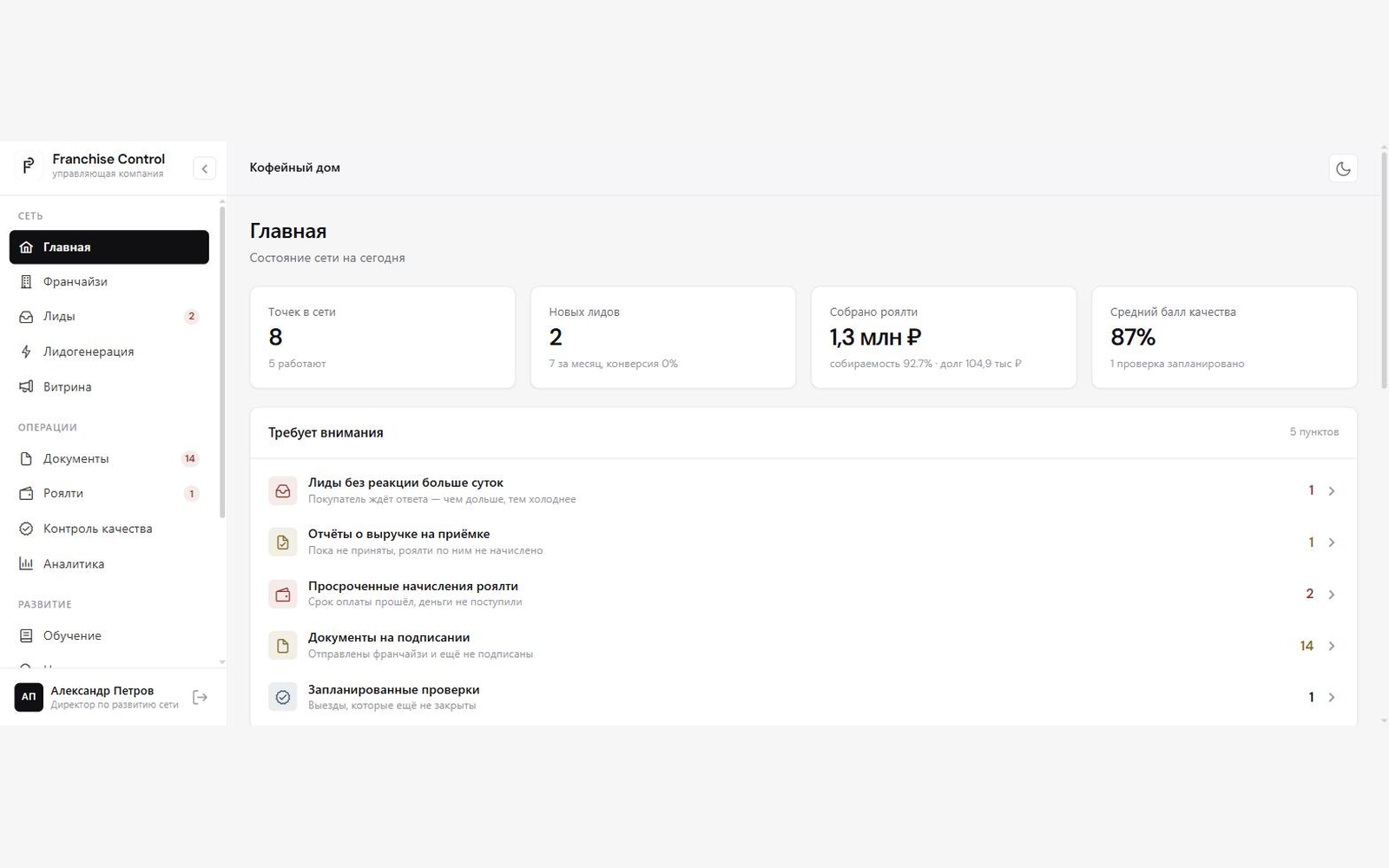Click the file icon beside Документы на подписании
This screenshot has height=868, width=1389.
(283, 646)
